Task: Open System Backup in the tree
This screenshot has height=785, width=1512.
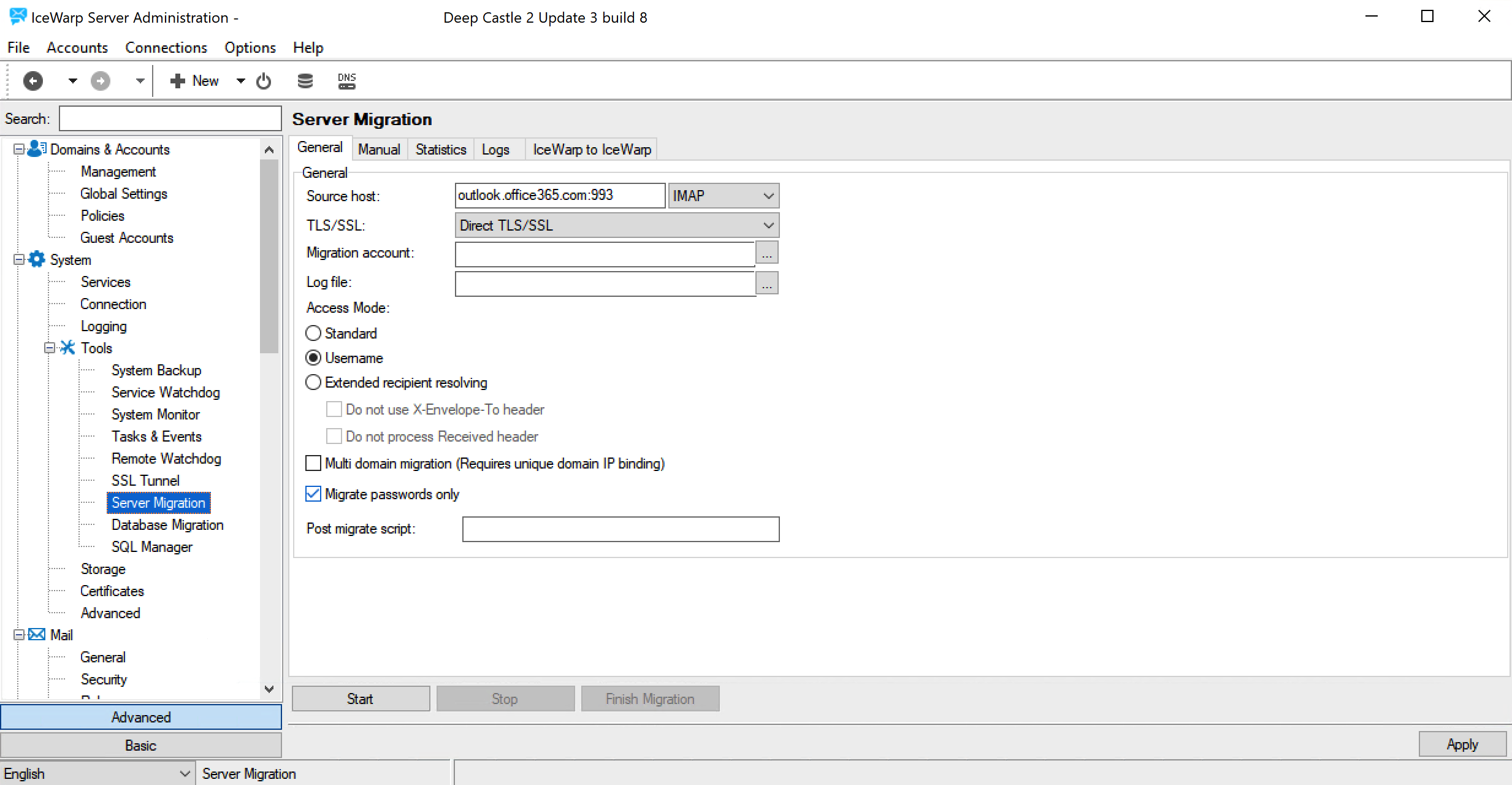Action: pyautogui.click(x=156, y=370)
